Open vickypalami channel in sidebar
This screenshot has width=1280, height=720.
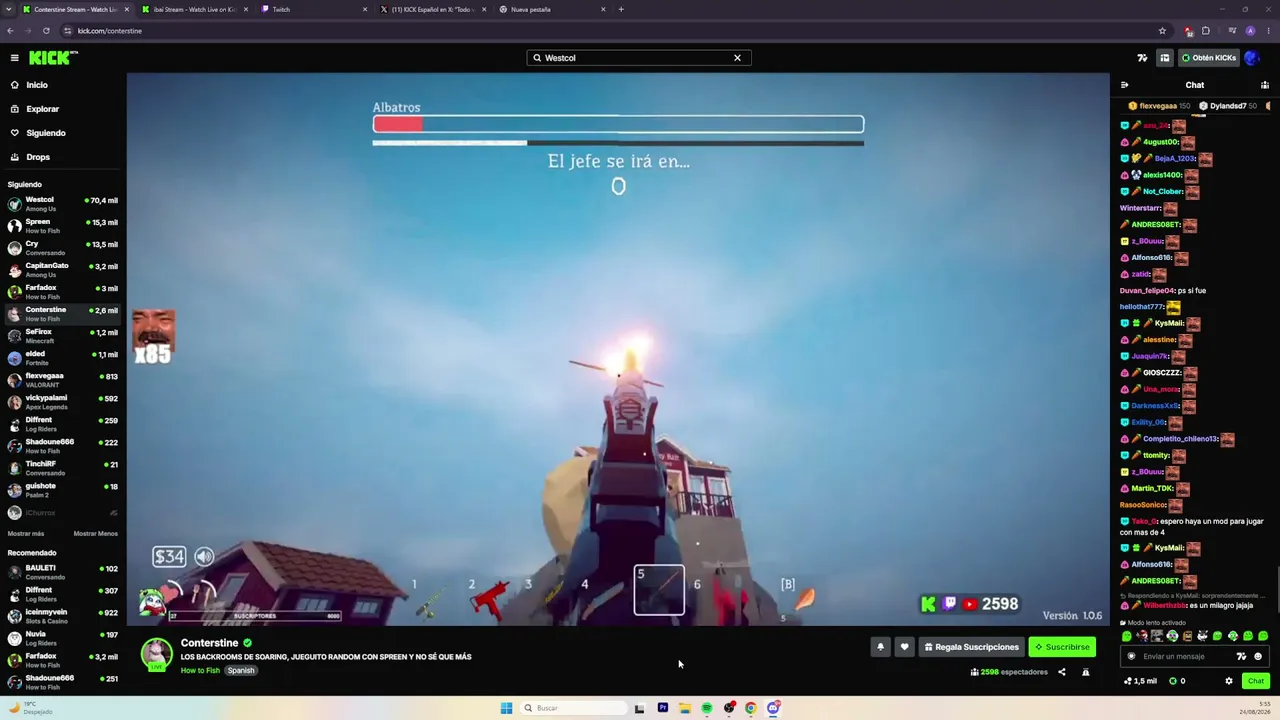tap(62, 402)
